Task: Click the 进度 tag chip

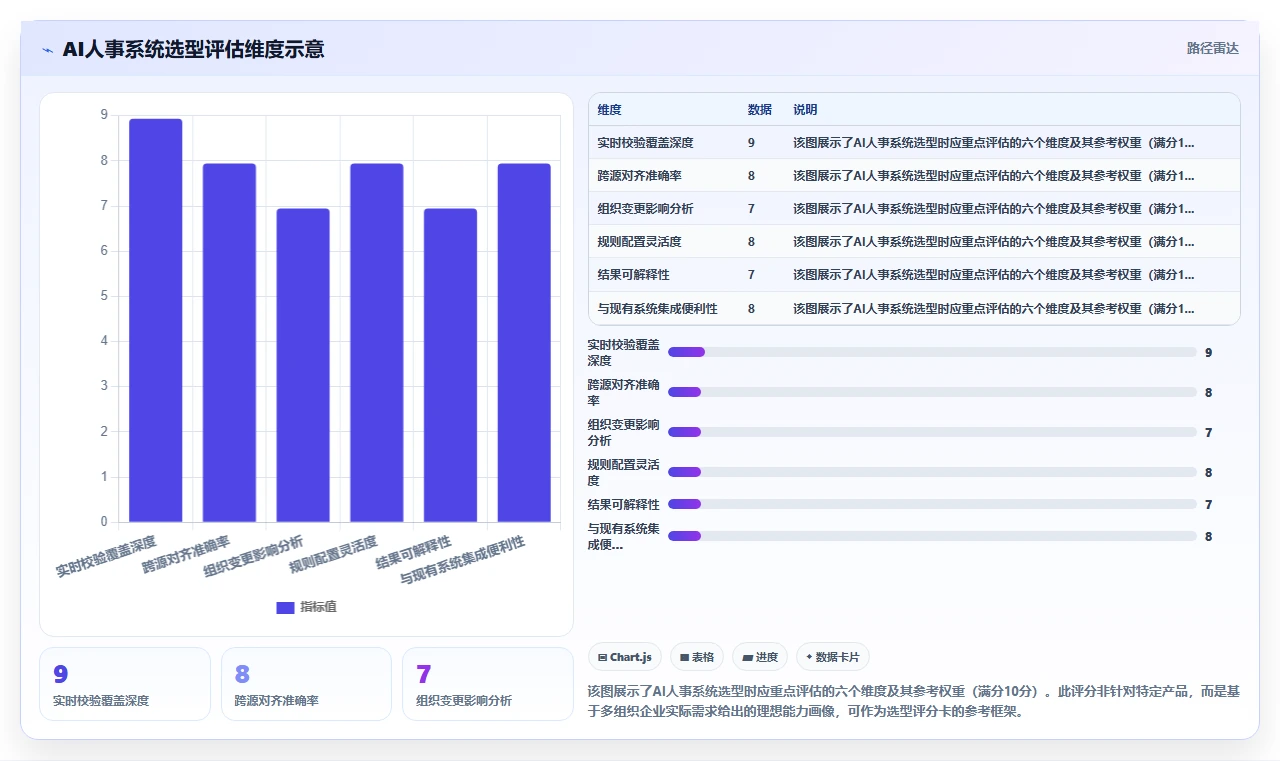Action: coord(760,657)
